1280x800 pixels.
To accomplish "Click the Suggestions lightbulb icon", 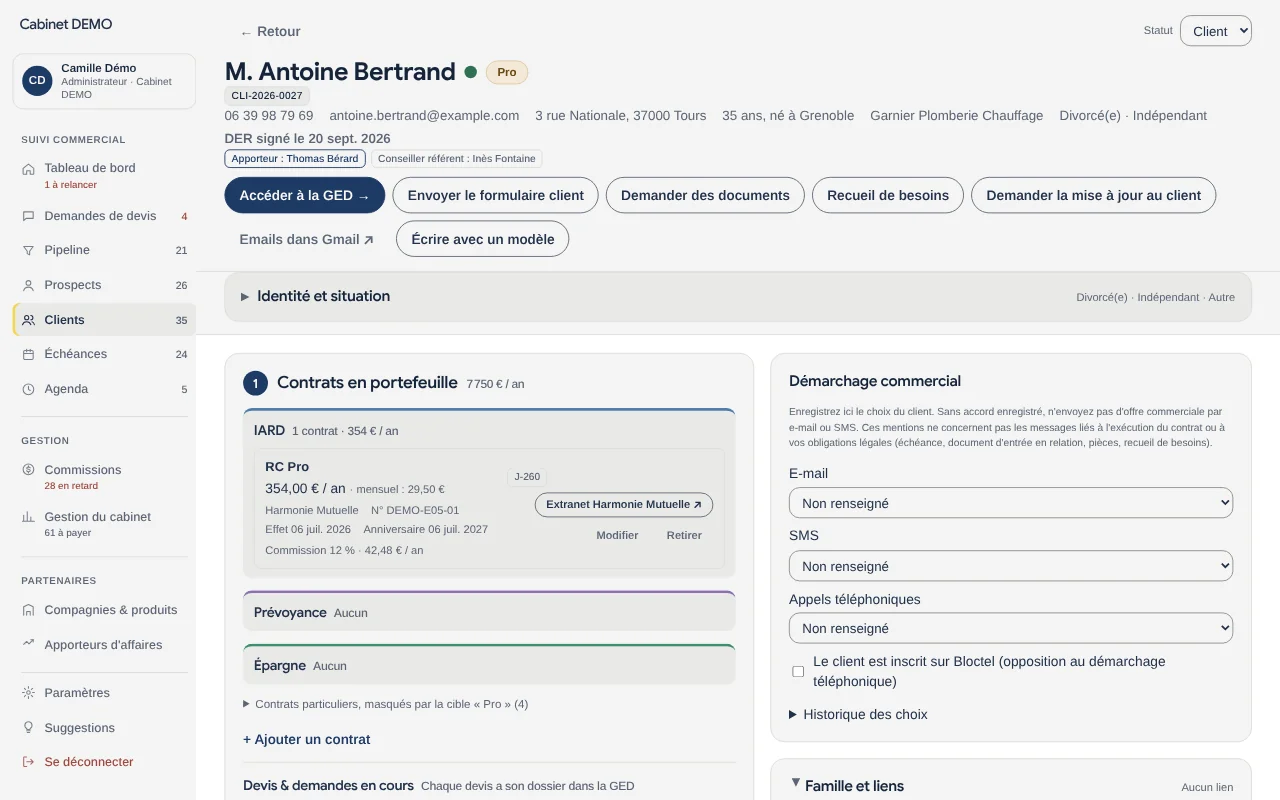I will [28, 728].
